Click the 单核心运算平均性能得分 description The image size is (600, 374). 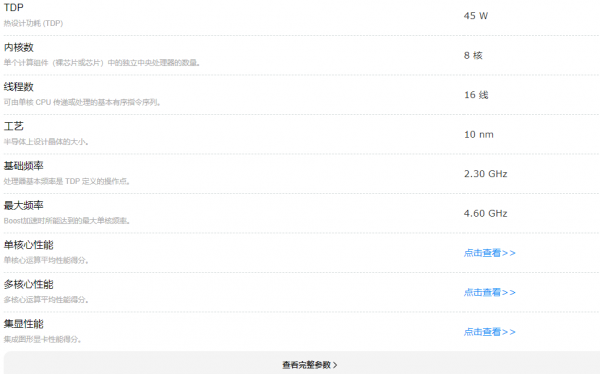[x=46, y=260]
